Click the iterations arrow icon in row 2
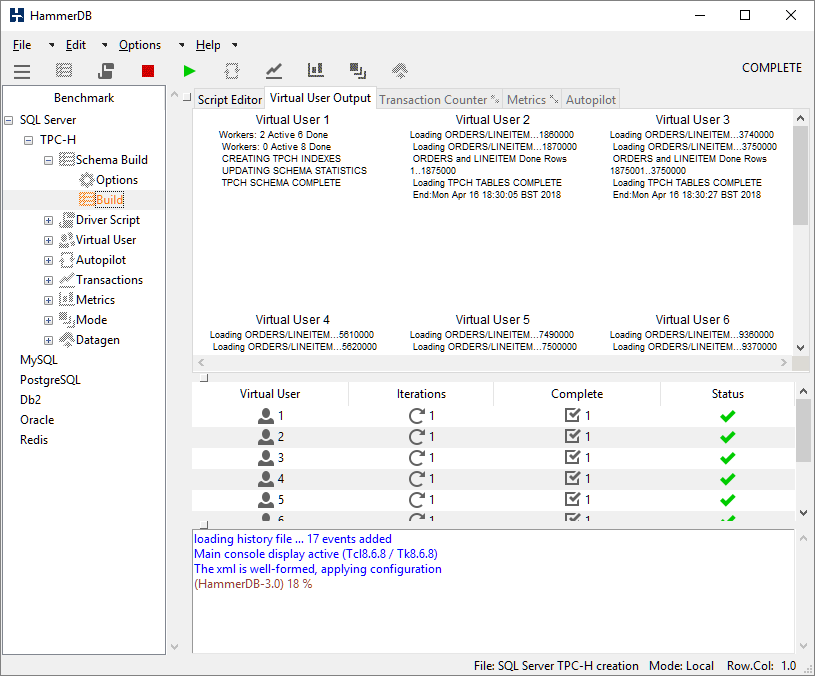This screenshot has height=676, width=815. tap(416, 436)
